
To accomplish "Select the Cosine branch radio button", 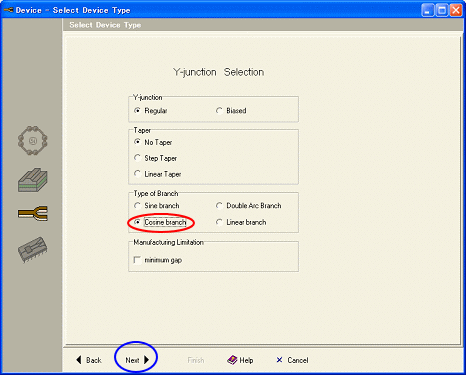I will pyautogui.click(x=137, y=222).
